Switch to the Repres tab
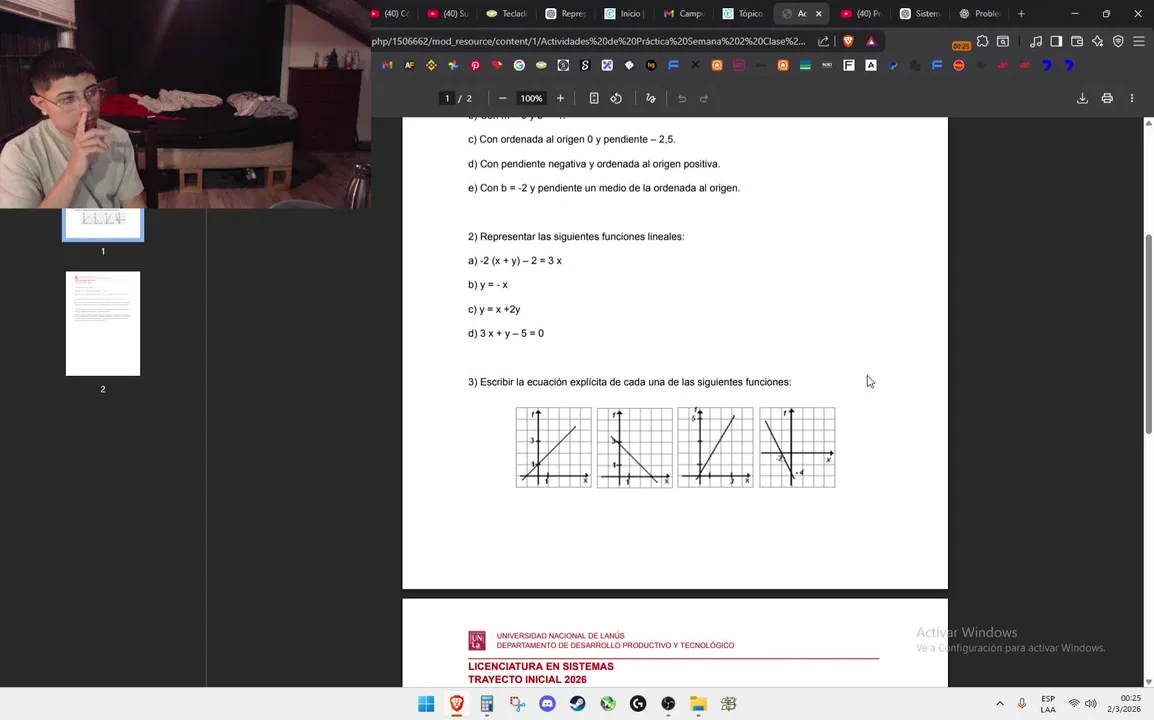Viewport: 1154px width, 720px height. pyautogui.click(x=567, y=13)
